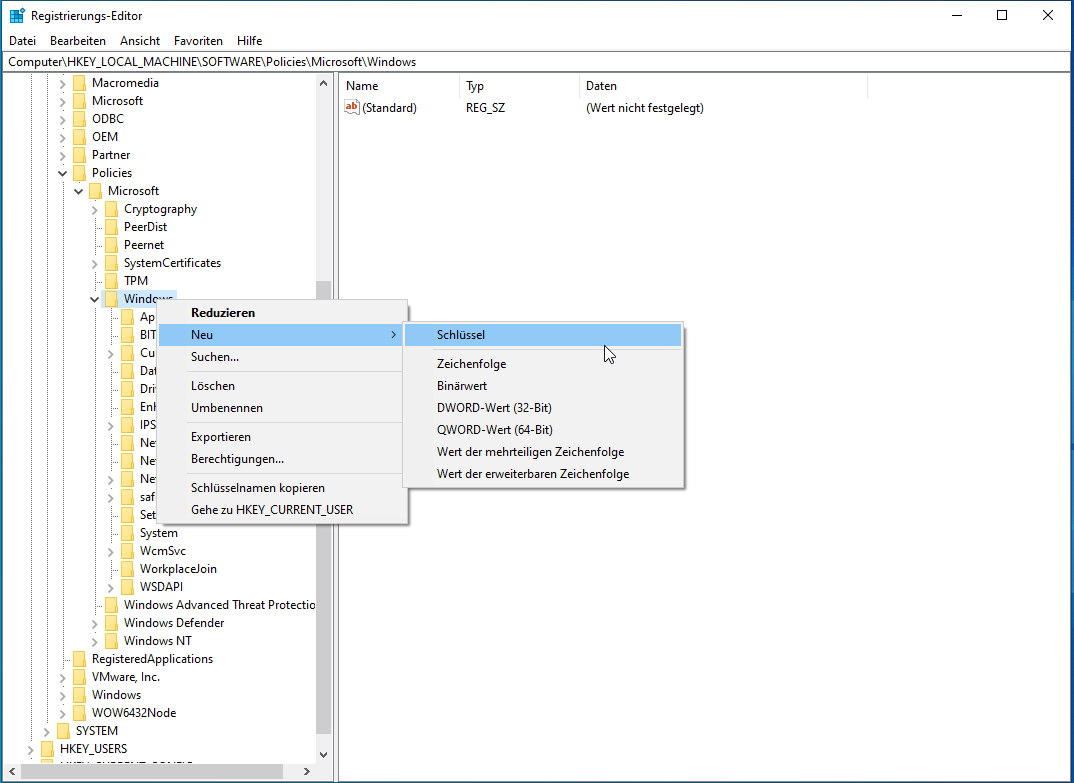The image size is (1074, 783).
Task: Click the HKEY_USERS folder icon
Action: [x=47, y=749]
